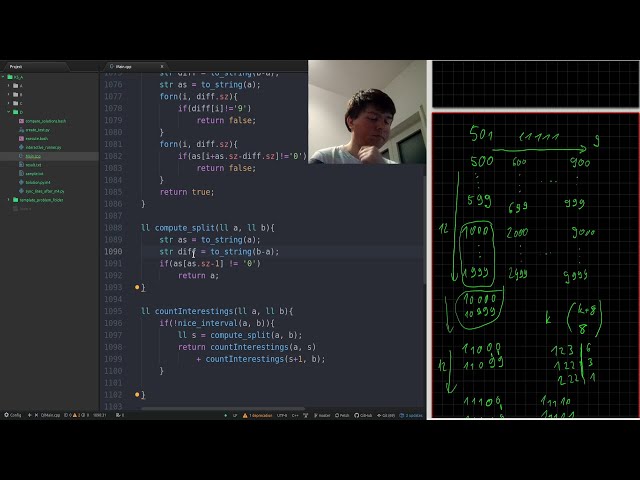Open Git changes panel

pos(386,416)
